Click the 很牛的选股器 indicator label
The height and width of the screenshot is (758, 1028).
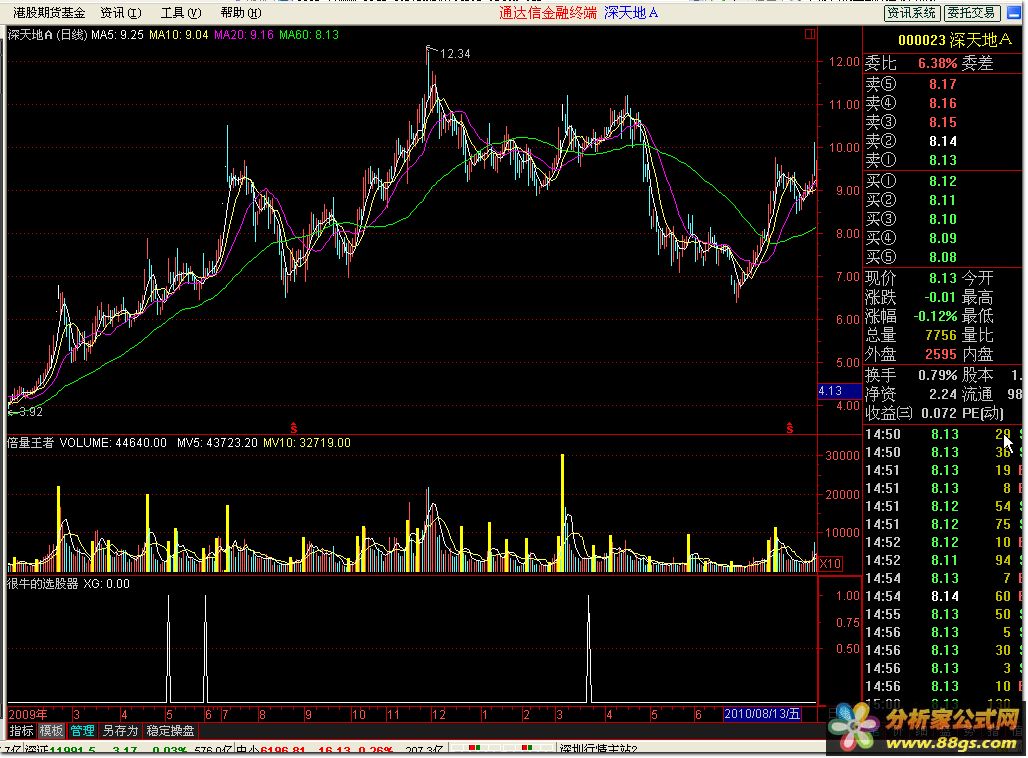coord(43,584)
